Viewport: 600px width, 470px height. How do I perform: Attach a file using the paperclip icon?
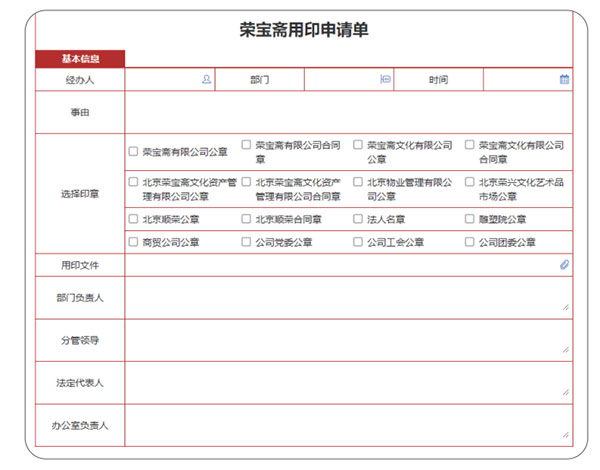[564, 264]
